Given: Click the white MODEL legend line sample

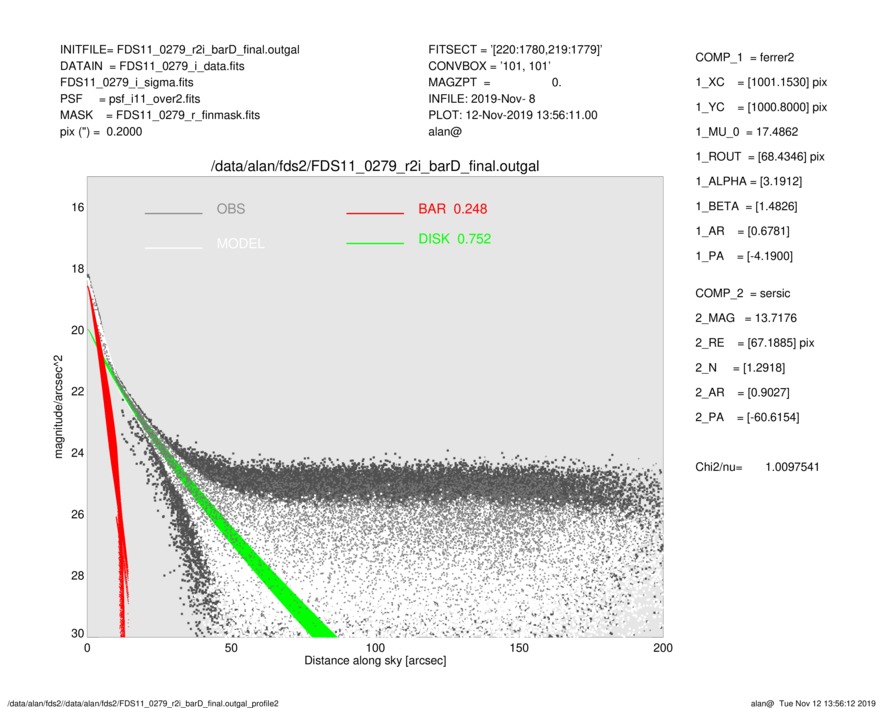Looking at the screenshot, I should click(173, 248).
